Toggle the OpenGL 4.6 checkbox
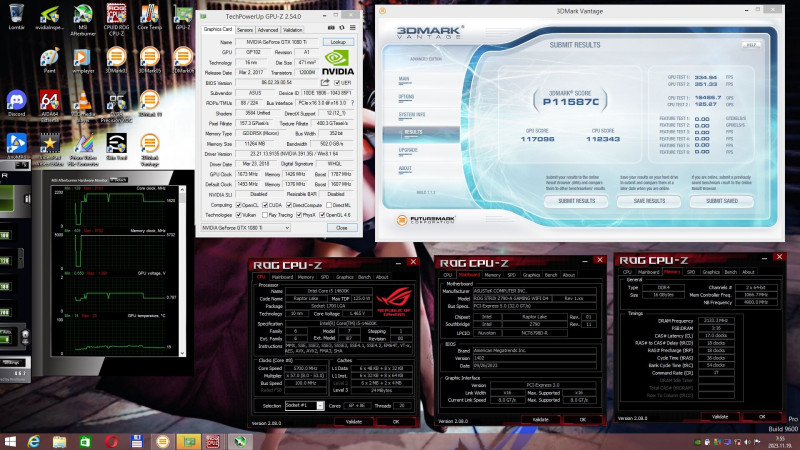 point(322,215)
